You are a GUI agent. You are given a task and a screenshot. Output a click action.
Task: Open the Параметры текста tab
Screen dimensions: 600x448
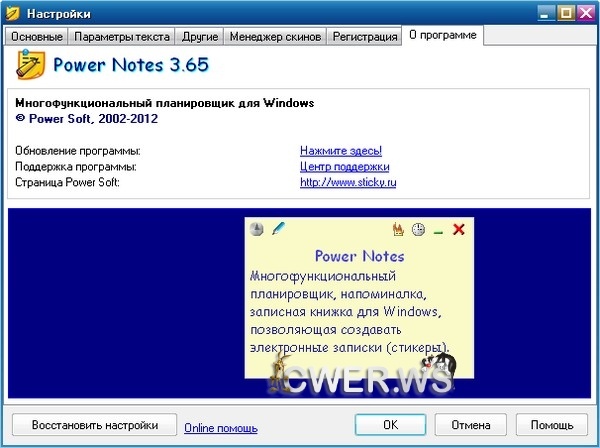pos(124,37)
